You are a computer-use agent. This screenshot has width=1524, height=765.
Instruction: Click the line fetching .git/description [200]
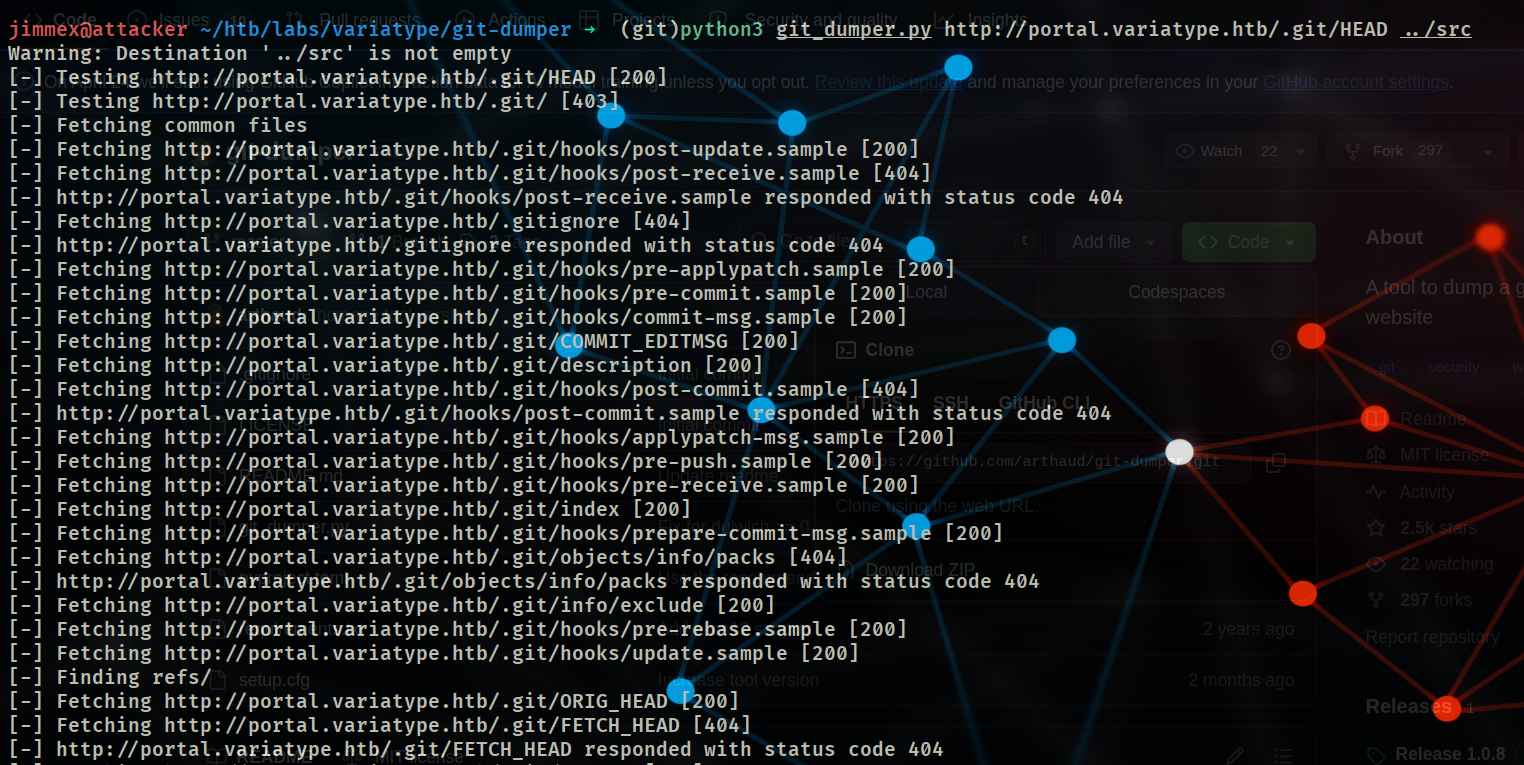[386, 365]
